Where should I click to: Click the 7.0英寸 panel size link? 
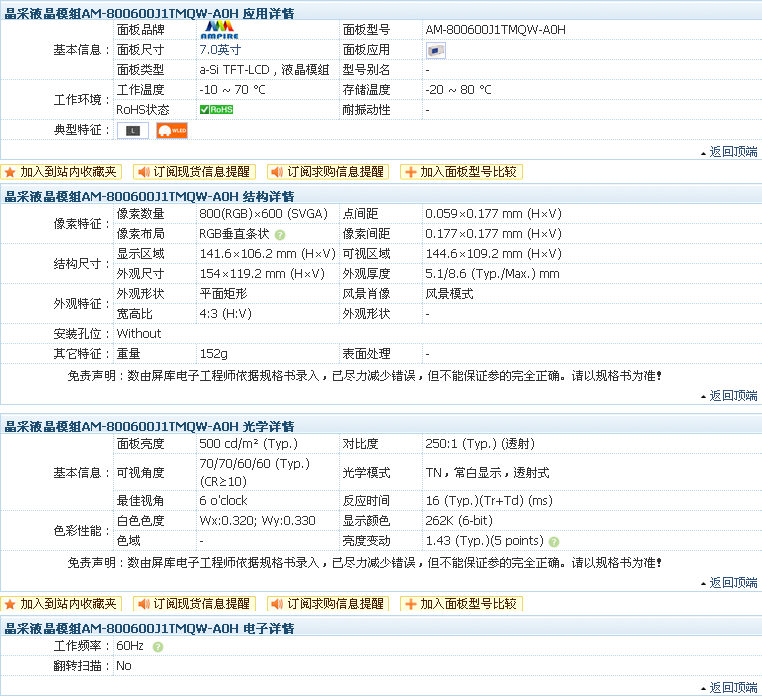[220, 50]
